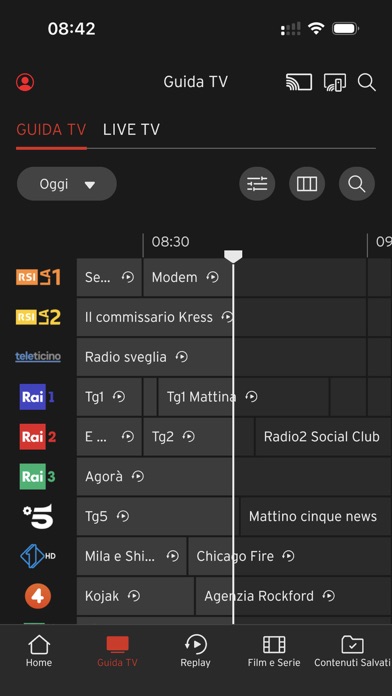Tap the replay icon next to Agorà

(138, 476)
